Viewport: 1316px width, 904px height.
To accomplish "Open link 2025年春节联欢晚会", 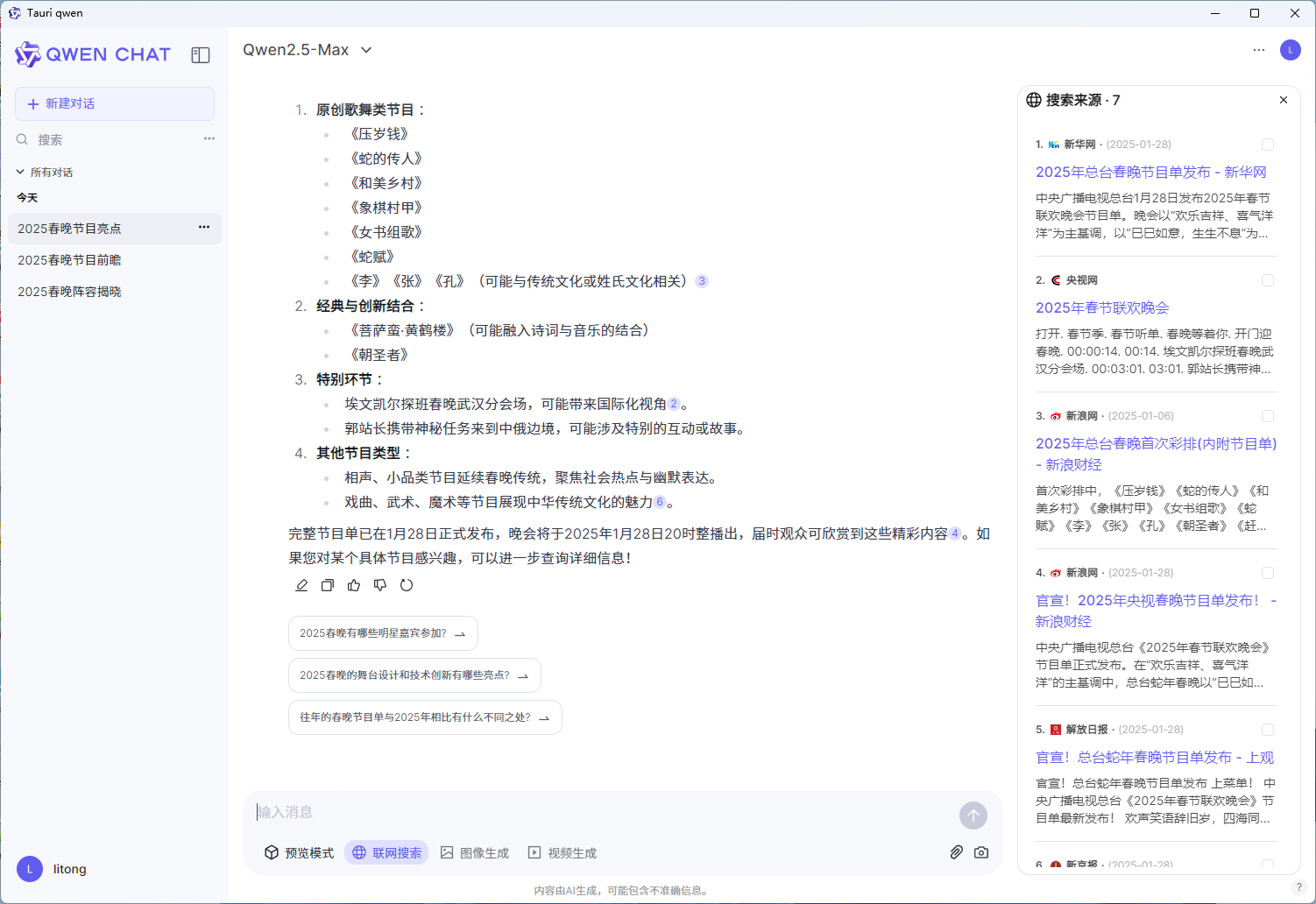I will click(x=1102, y=307).
